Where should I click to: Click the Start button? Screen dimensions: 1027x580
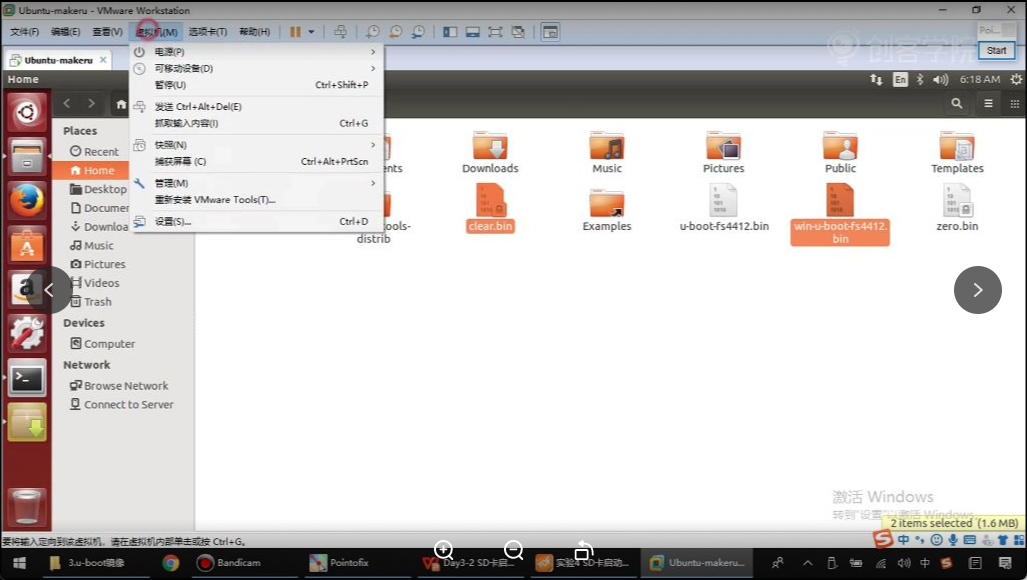point(996,50)
